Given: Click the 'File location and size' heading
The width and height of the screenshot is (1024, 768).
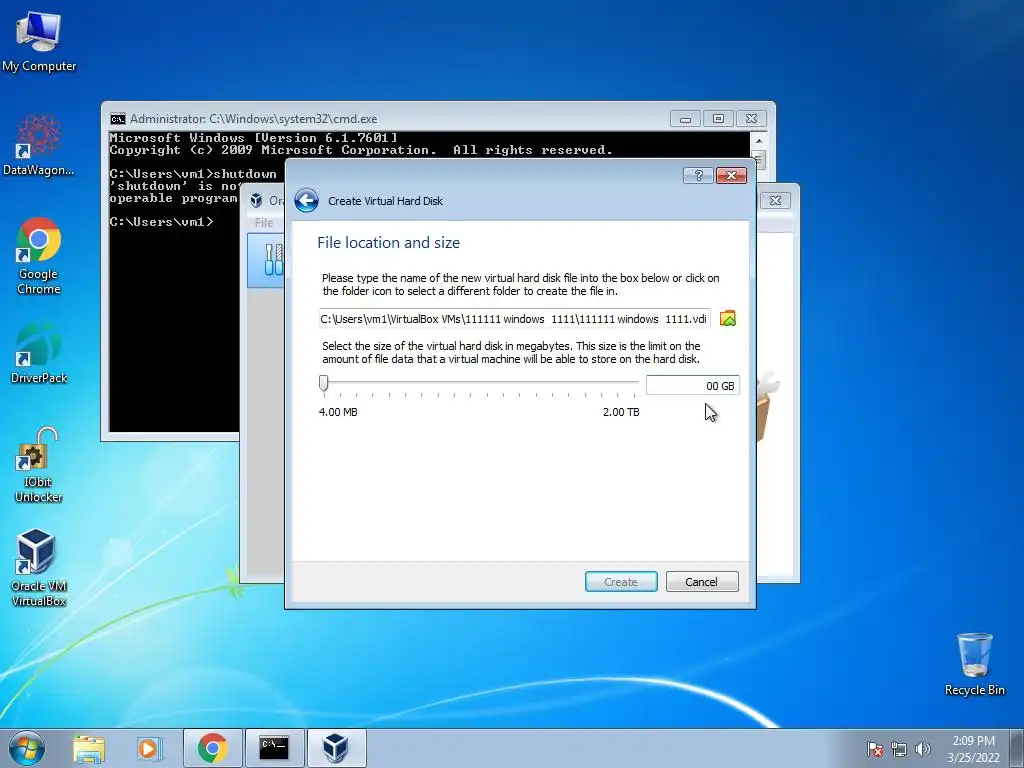Looking at the screenshot, I should click(389, 242).
